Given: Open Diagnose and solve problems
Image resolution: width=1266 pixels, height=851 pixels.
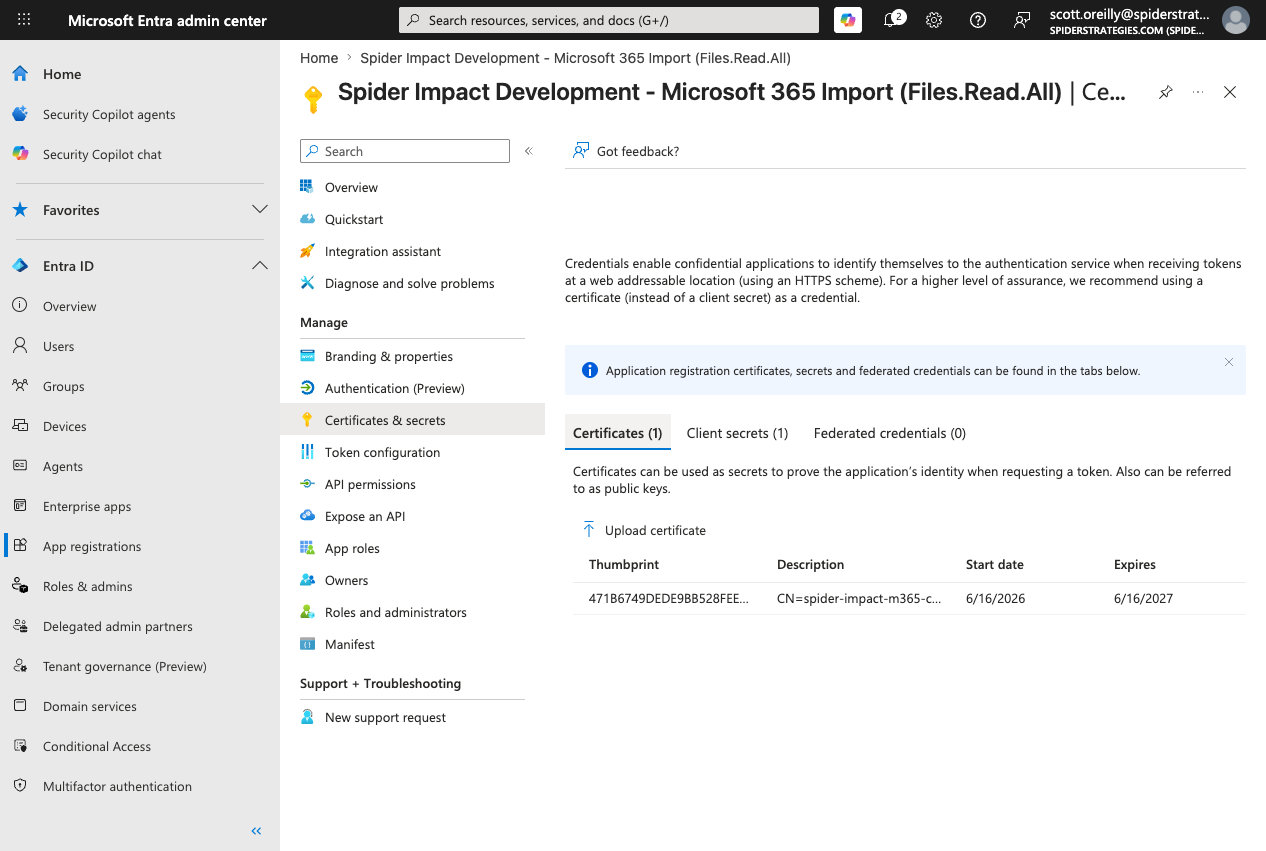Looking at the screenshot, I should pos(410,283).
